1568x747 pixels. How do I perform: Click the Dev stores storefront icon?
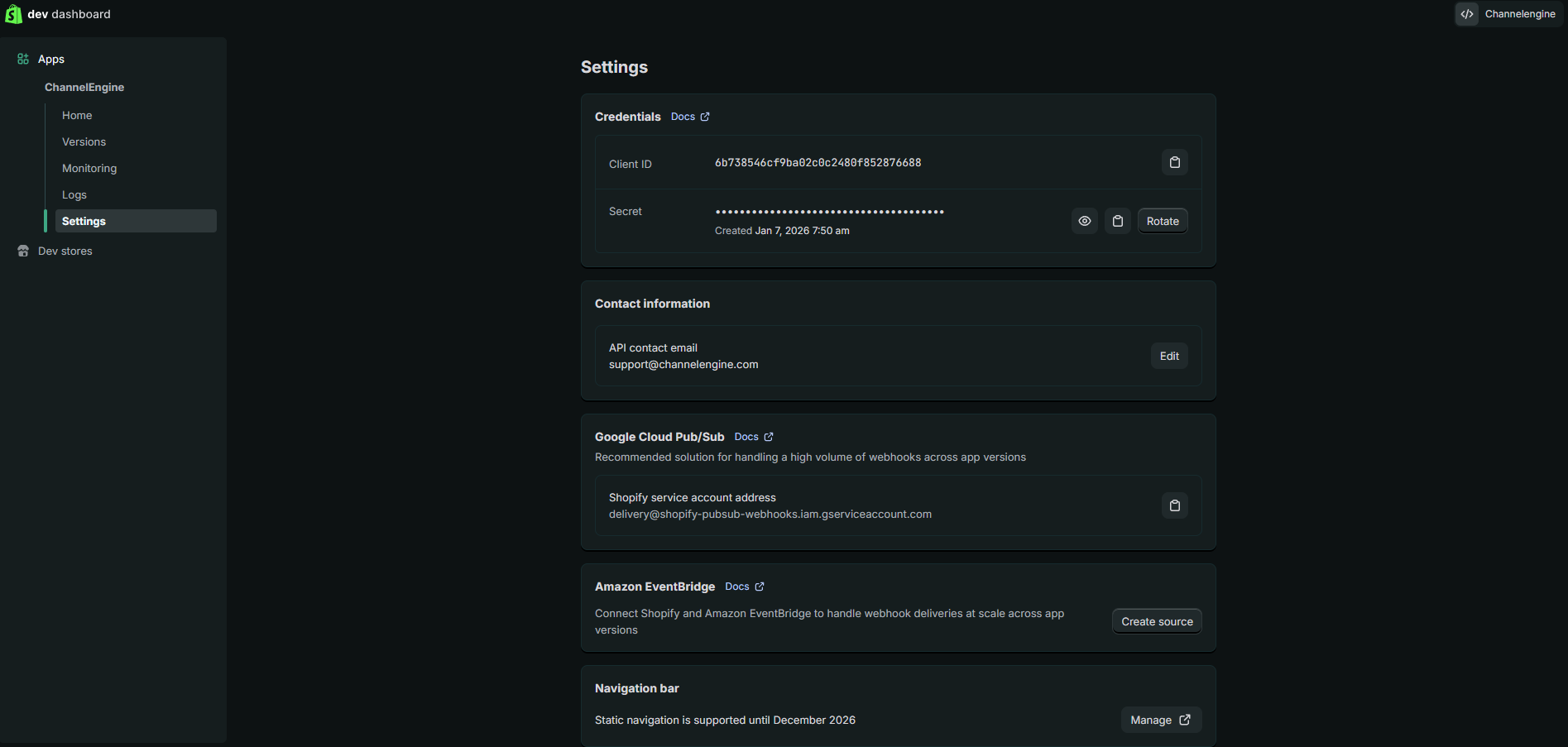point(23,251)
